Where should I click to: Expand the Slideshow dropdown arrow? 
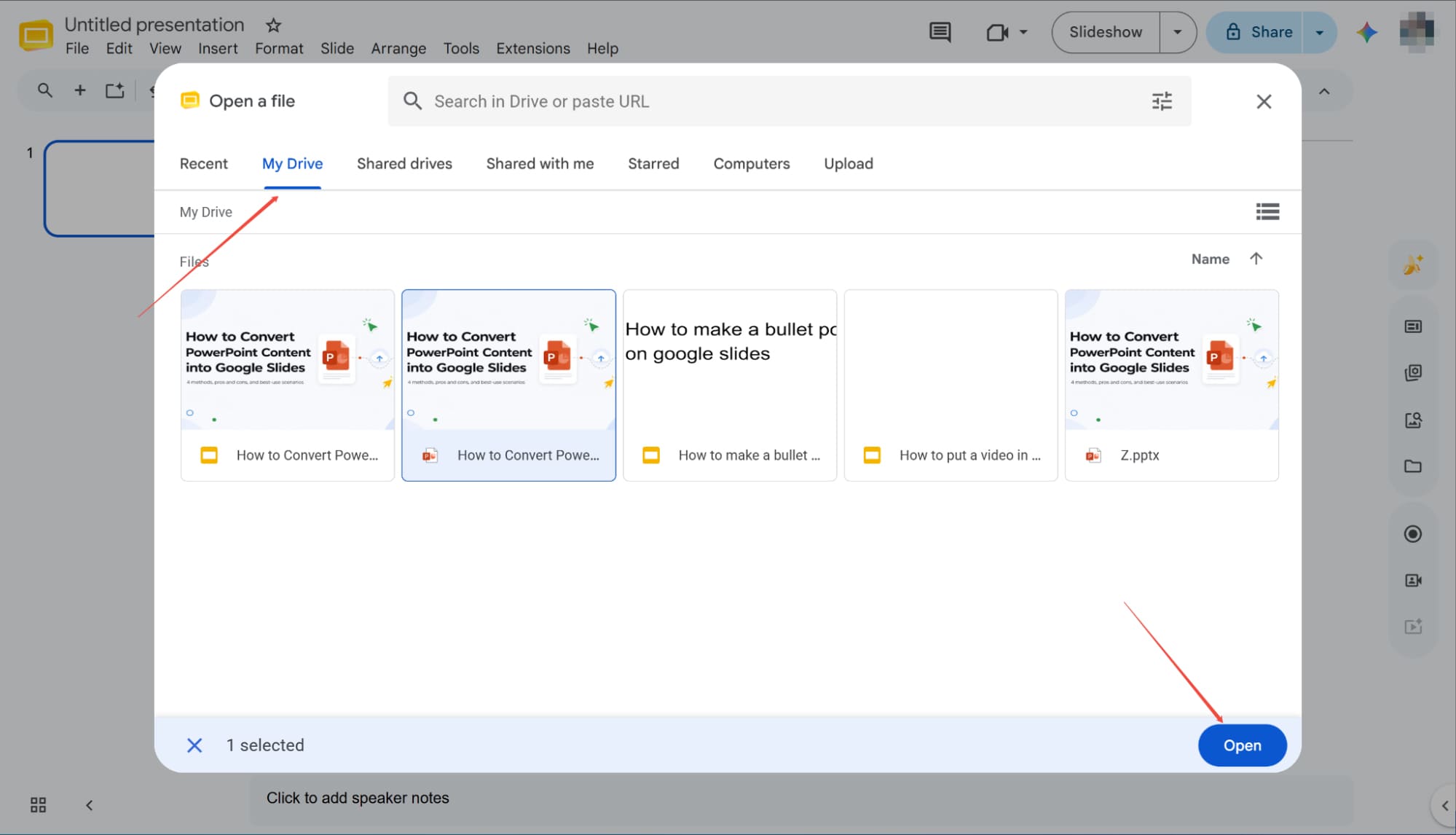tap(1178, 32)
